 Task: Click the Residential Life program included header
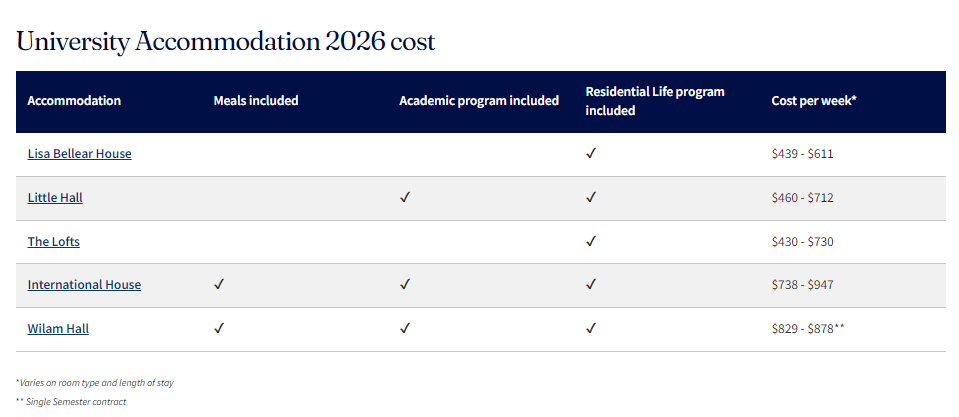click(x=655, y=101)
